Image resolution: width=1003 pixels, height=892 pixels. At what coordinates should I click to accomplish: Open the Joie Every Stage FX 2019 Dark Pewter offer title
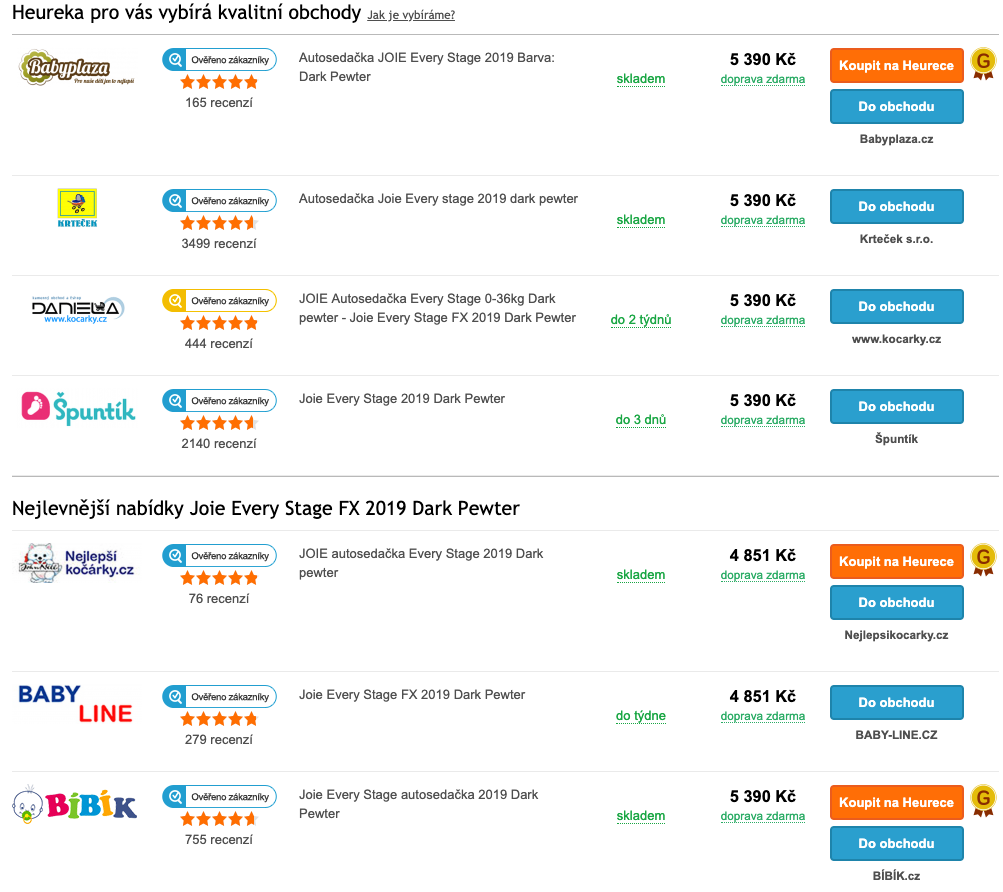coord(412,694)
